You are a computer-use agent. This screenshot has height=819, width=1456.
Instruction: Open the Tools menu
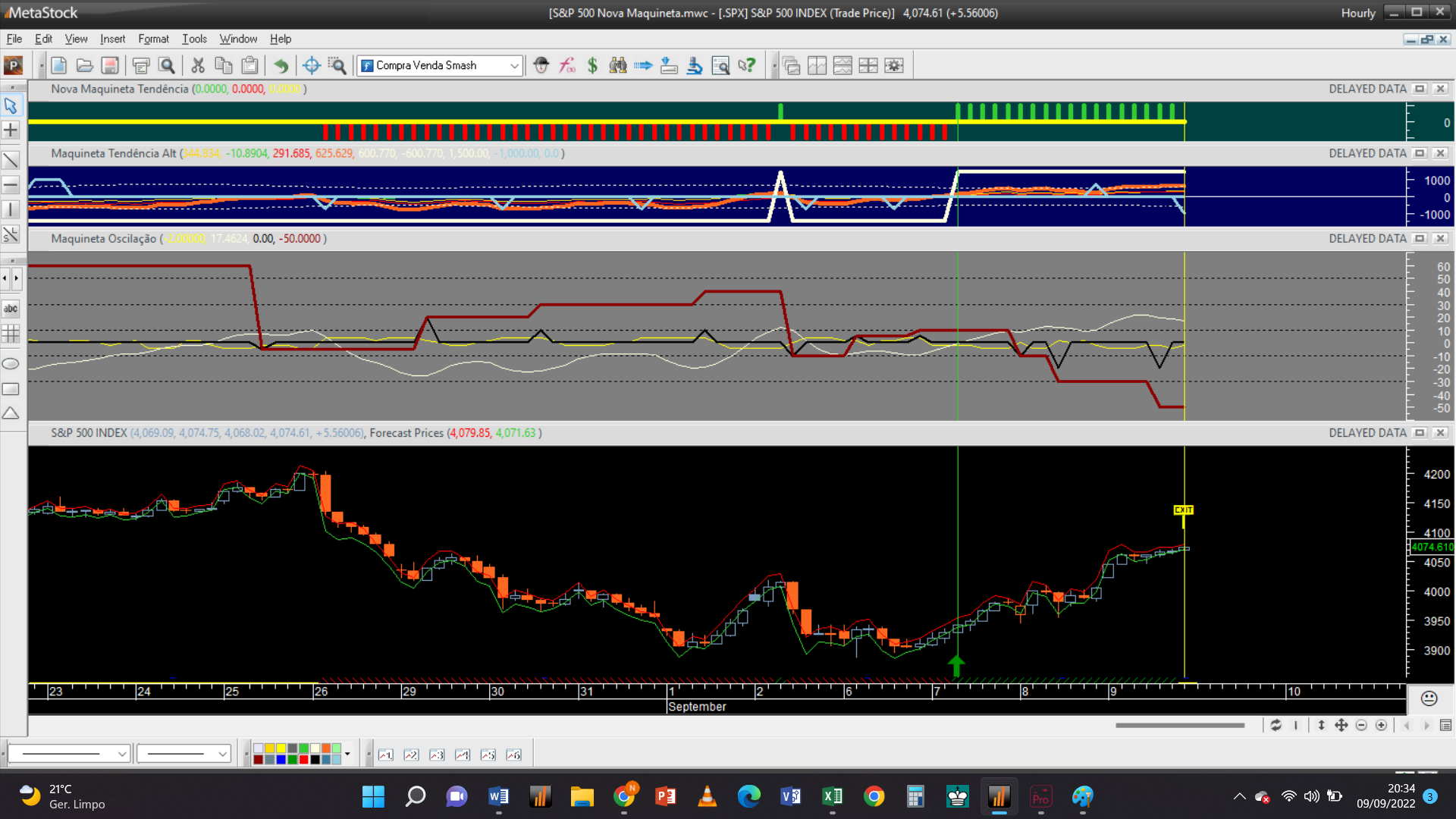194,39
